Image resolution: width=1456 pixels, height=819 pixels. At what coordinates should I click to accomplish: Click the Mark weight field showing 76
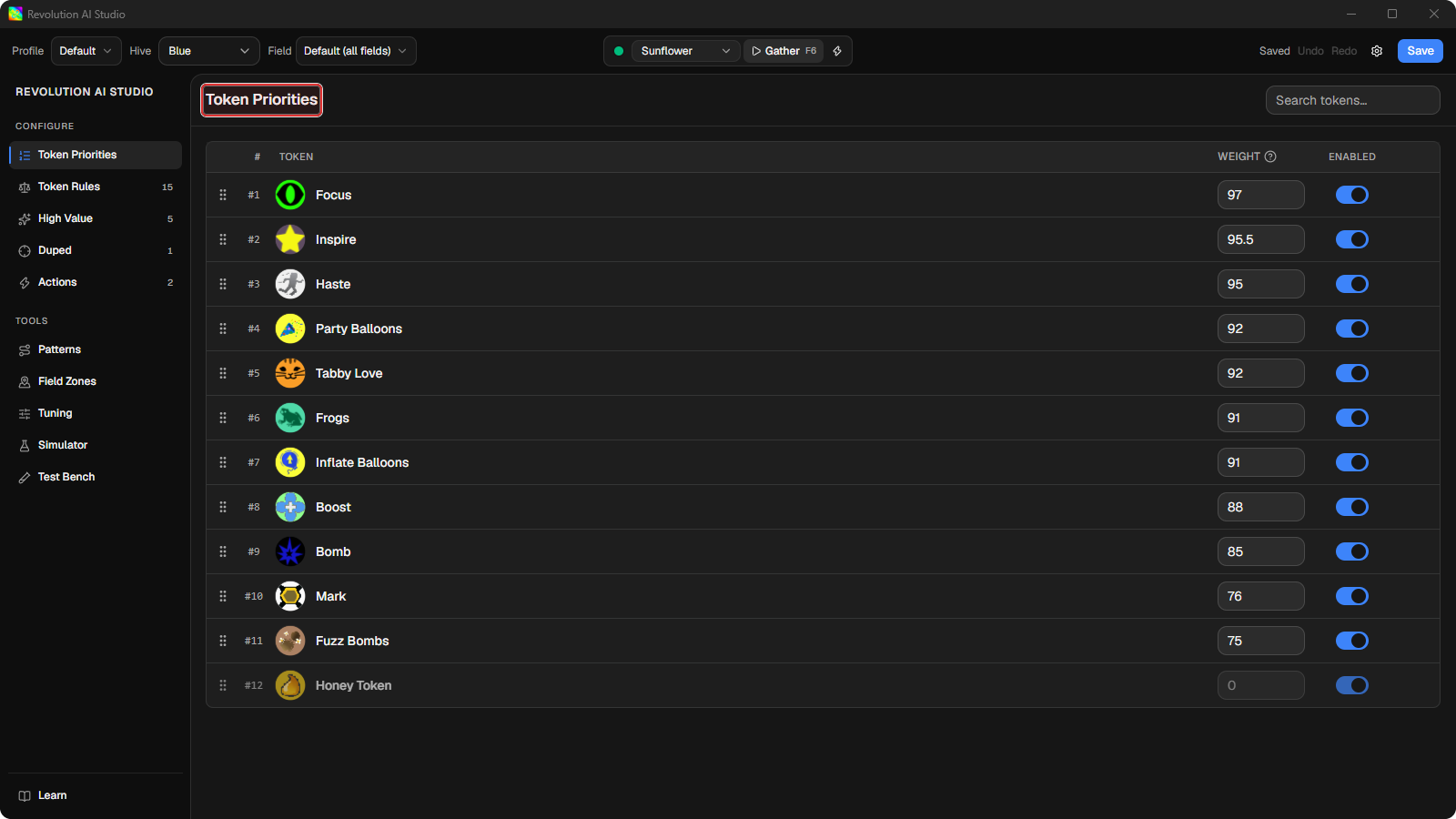[1260, 596]
